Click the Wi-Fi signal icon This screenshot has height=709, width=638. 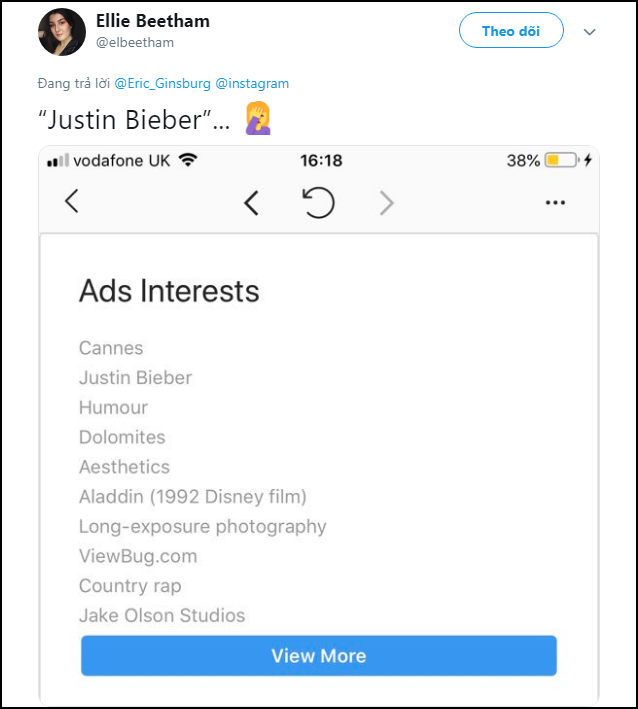[x=188, y=160]
